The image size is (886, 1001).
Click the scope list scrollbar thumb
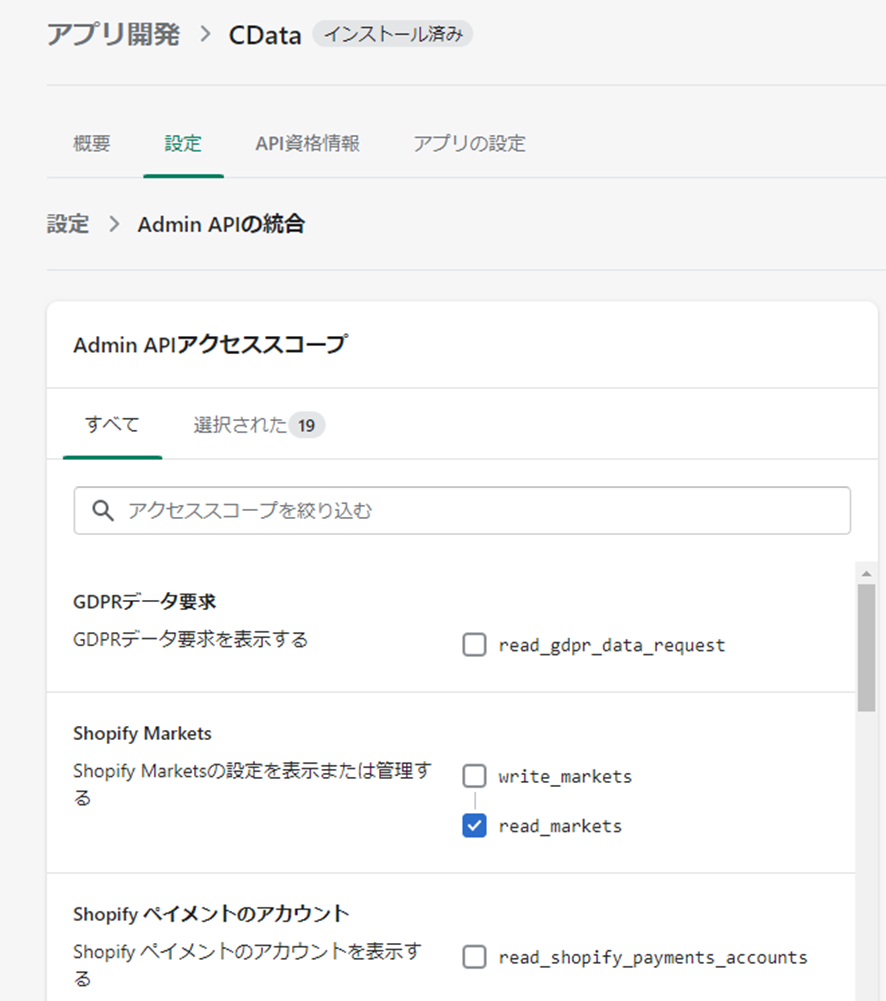point(866,647)
